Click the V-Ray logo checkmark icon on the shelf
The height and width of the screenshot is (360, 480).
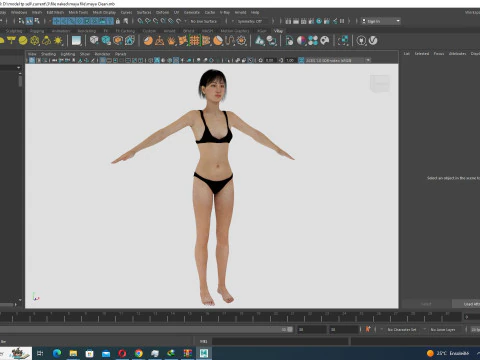(373, 41)
